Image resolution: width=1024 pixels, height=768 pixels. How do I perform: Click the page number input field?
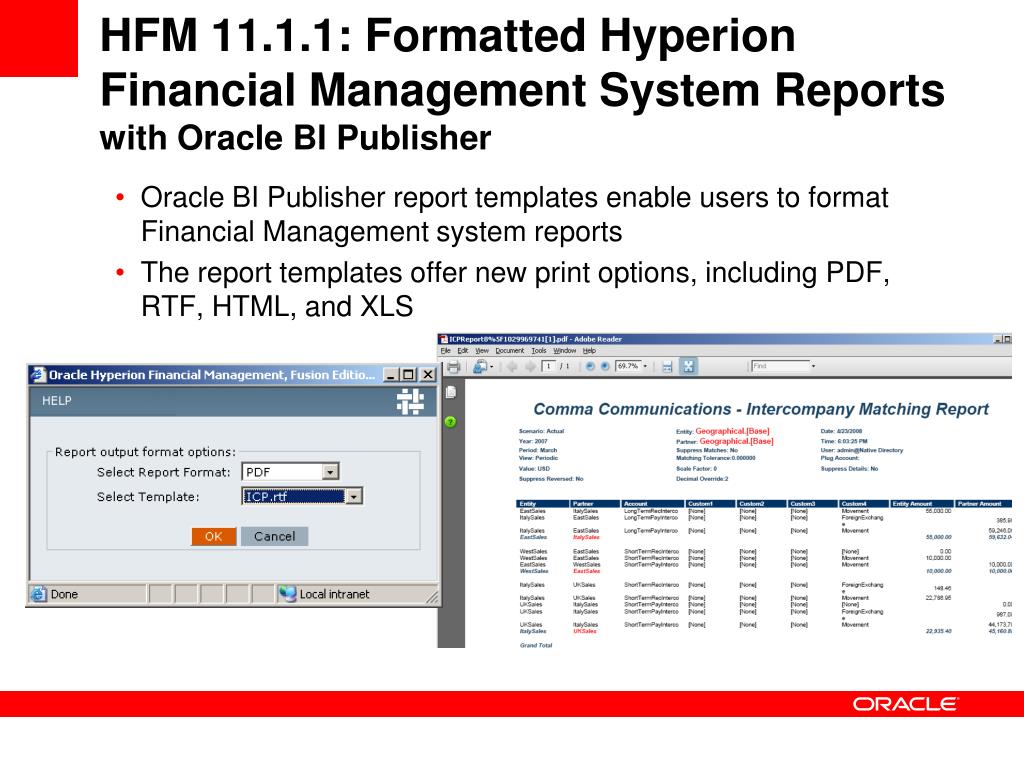[x=549, y=366]
